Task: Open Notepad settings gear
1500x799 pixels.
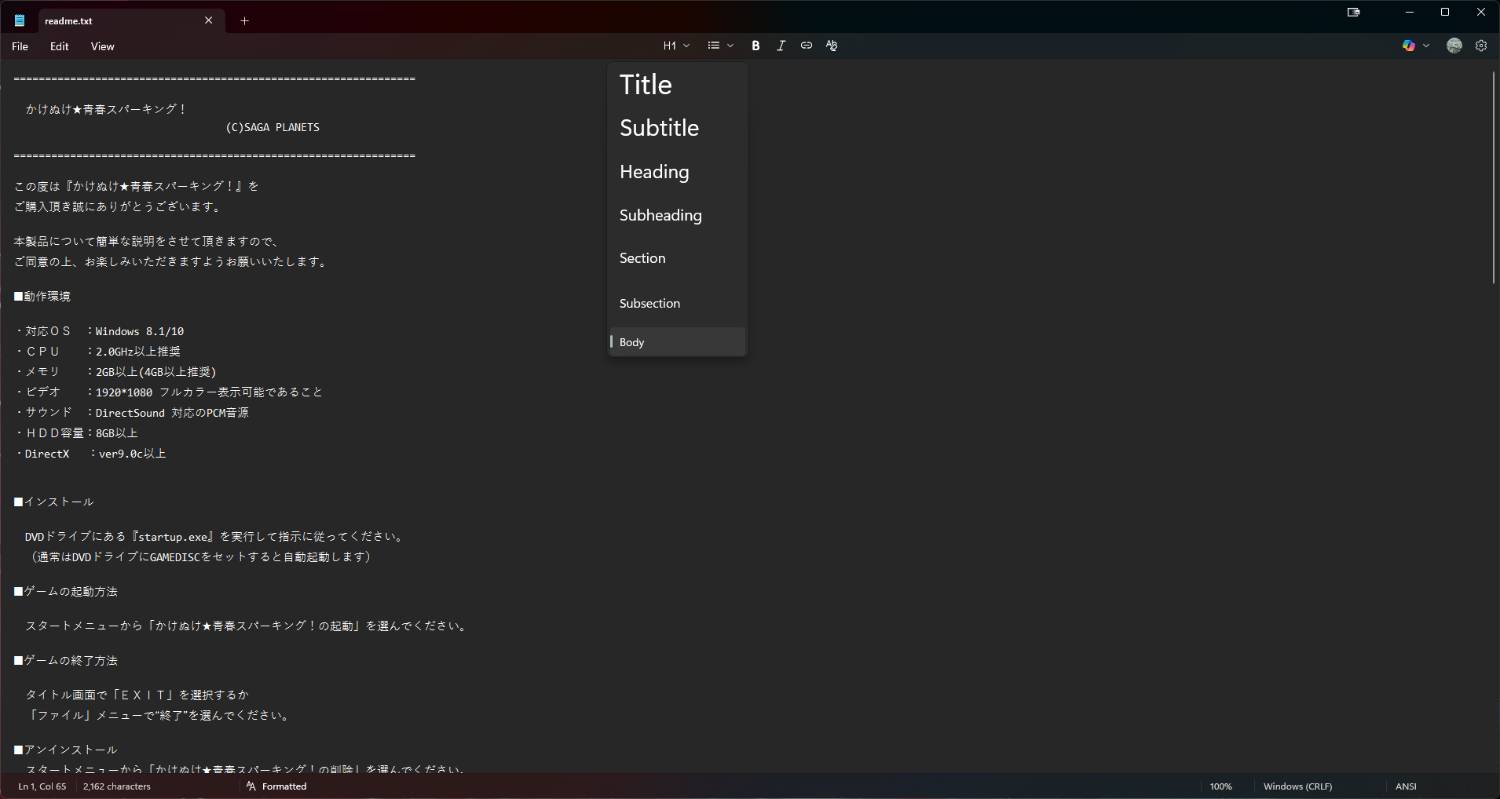Action: tap(1481, 46)
